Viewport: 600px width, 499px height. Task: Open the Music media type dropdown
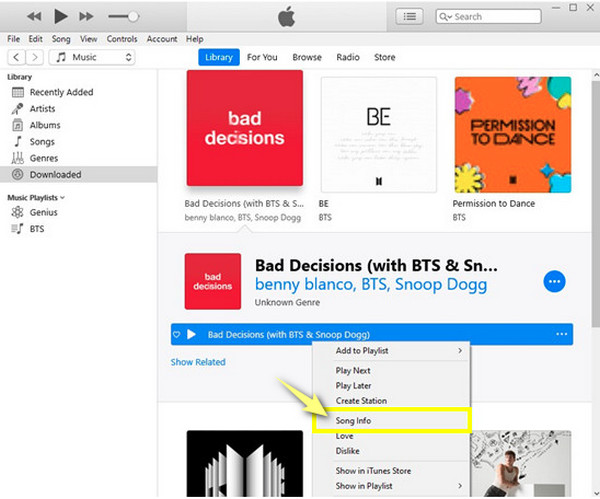[x=92, y=57]
